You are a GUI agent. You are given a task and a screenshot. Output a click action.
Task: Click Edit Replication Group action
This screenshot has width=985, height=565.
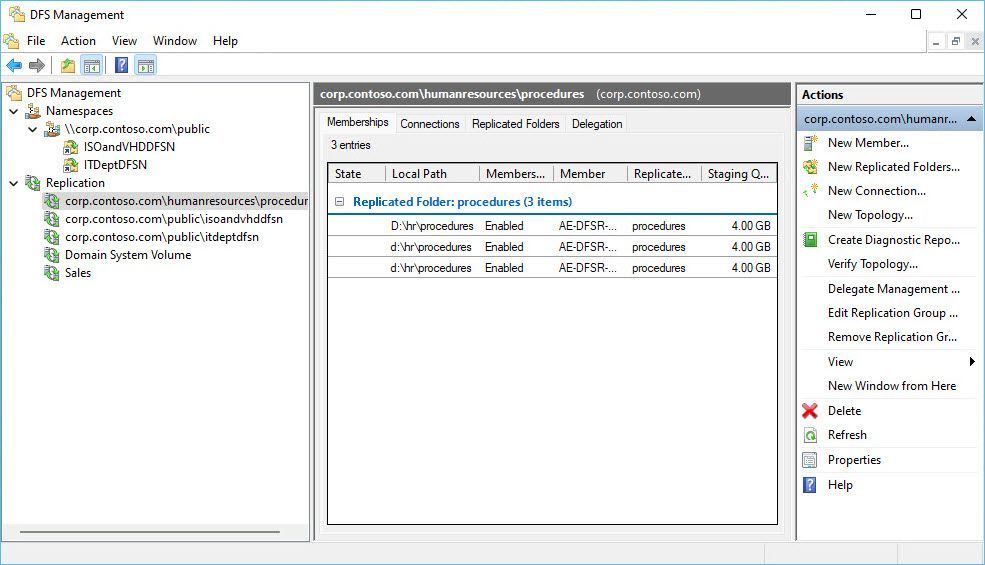click(x=893, y=313)
